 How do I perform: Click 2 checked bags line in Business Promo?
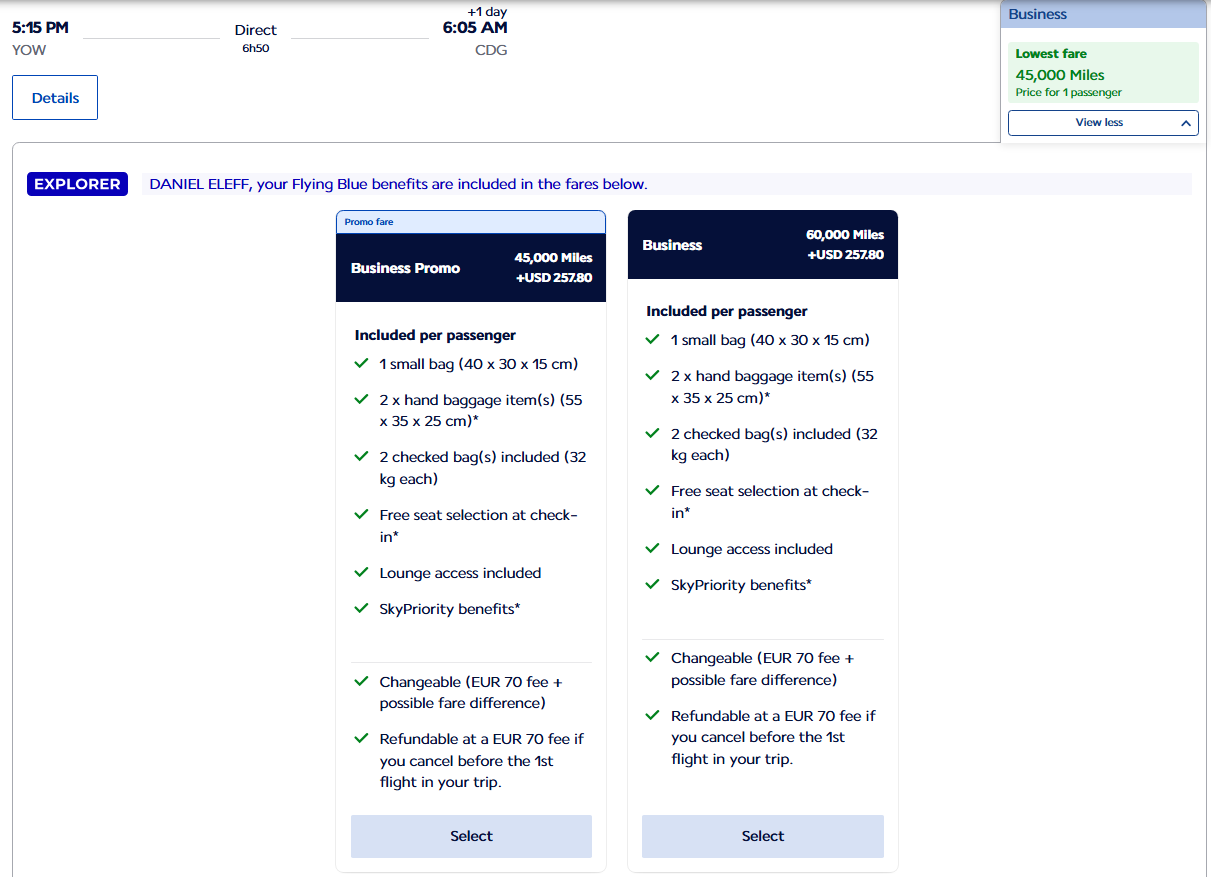pyautogui.click(x=483, y=468)
